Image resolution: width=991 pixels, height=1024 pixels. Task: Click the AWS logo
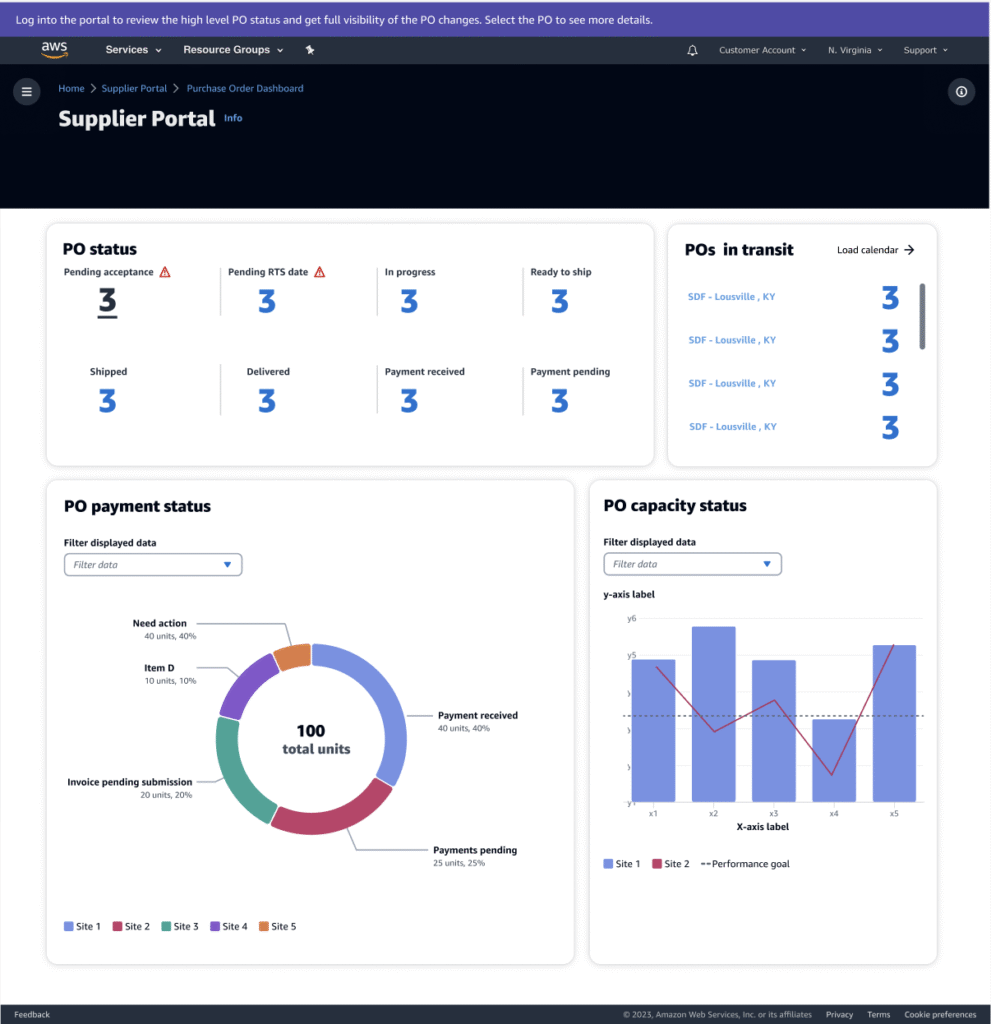click(x=54, y=49)
